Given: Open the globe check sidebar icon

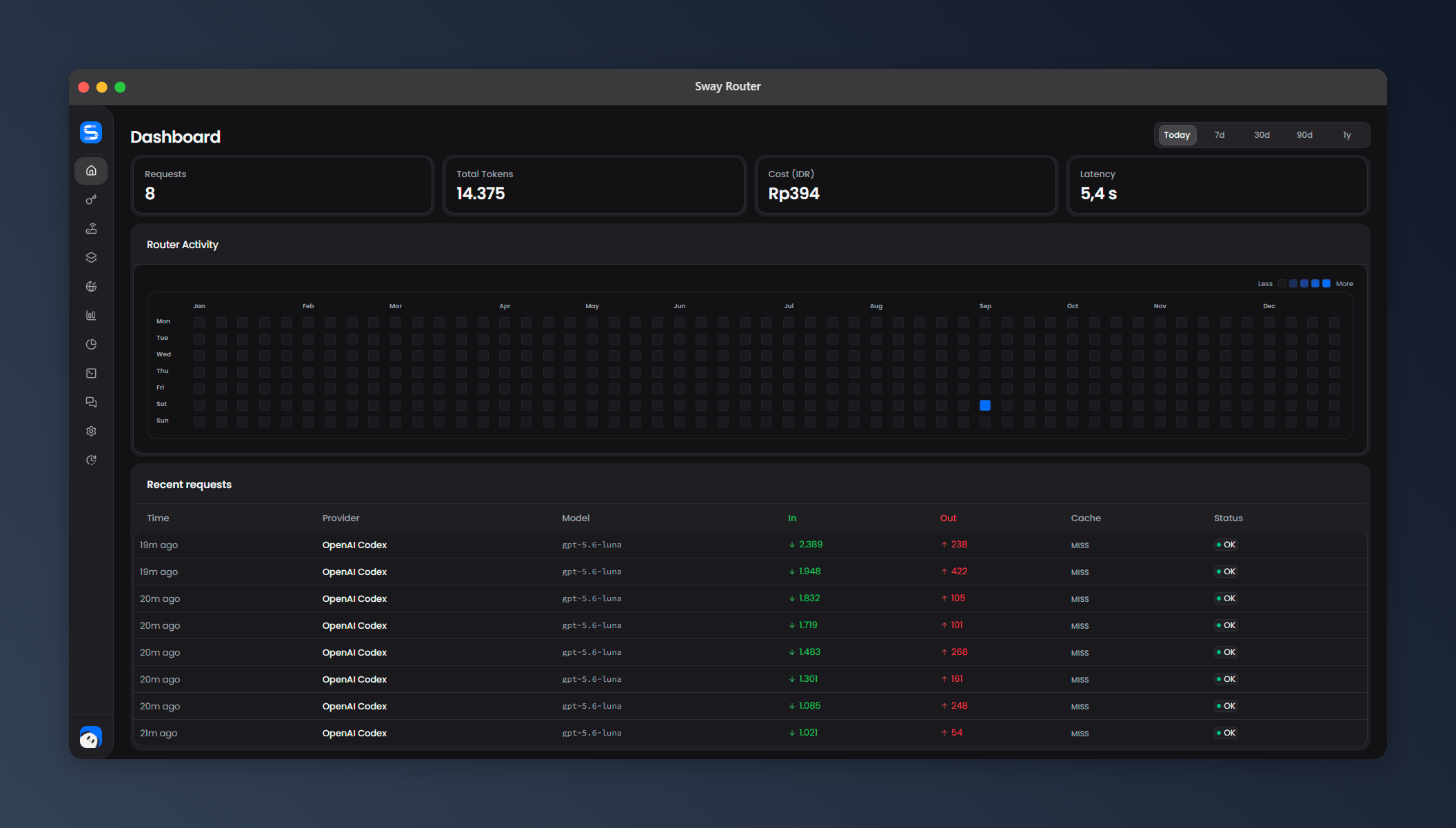Looking at the screenshot, I should point(91,286).
